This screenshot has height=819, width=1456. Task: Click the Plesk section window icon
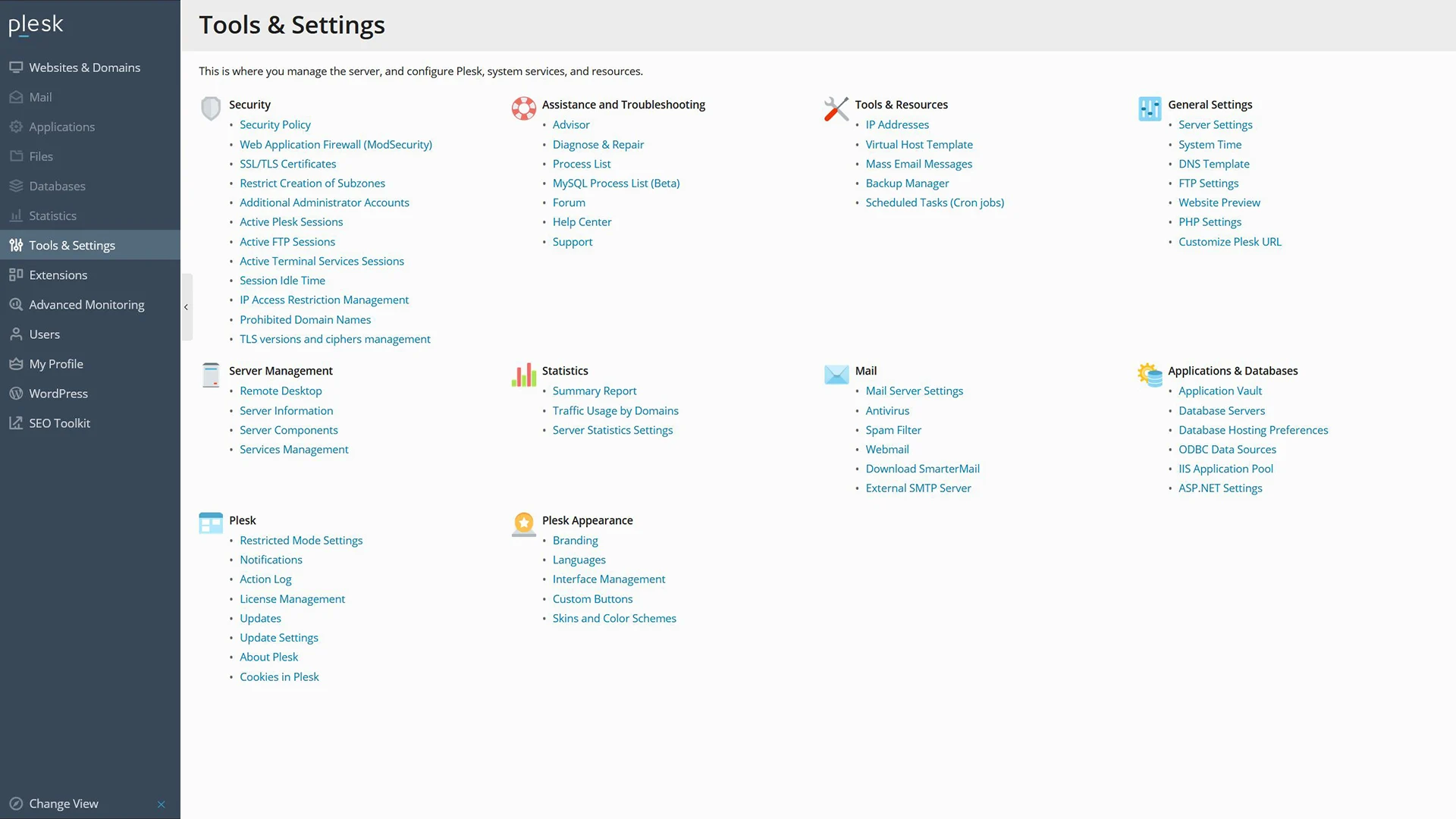[x=211, y=523]
